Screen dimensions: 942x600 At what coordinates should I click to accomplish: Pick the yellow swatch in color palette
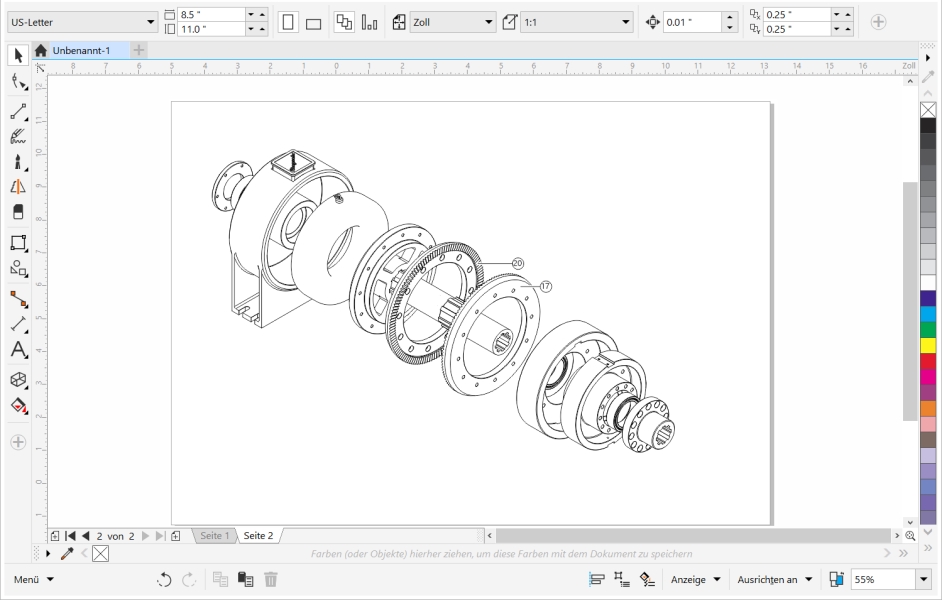[x=928, y=346]
